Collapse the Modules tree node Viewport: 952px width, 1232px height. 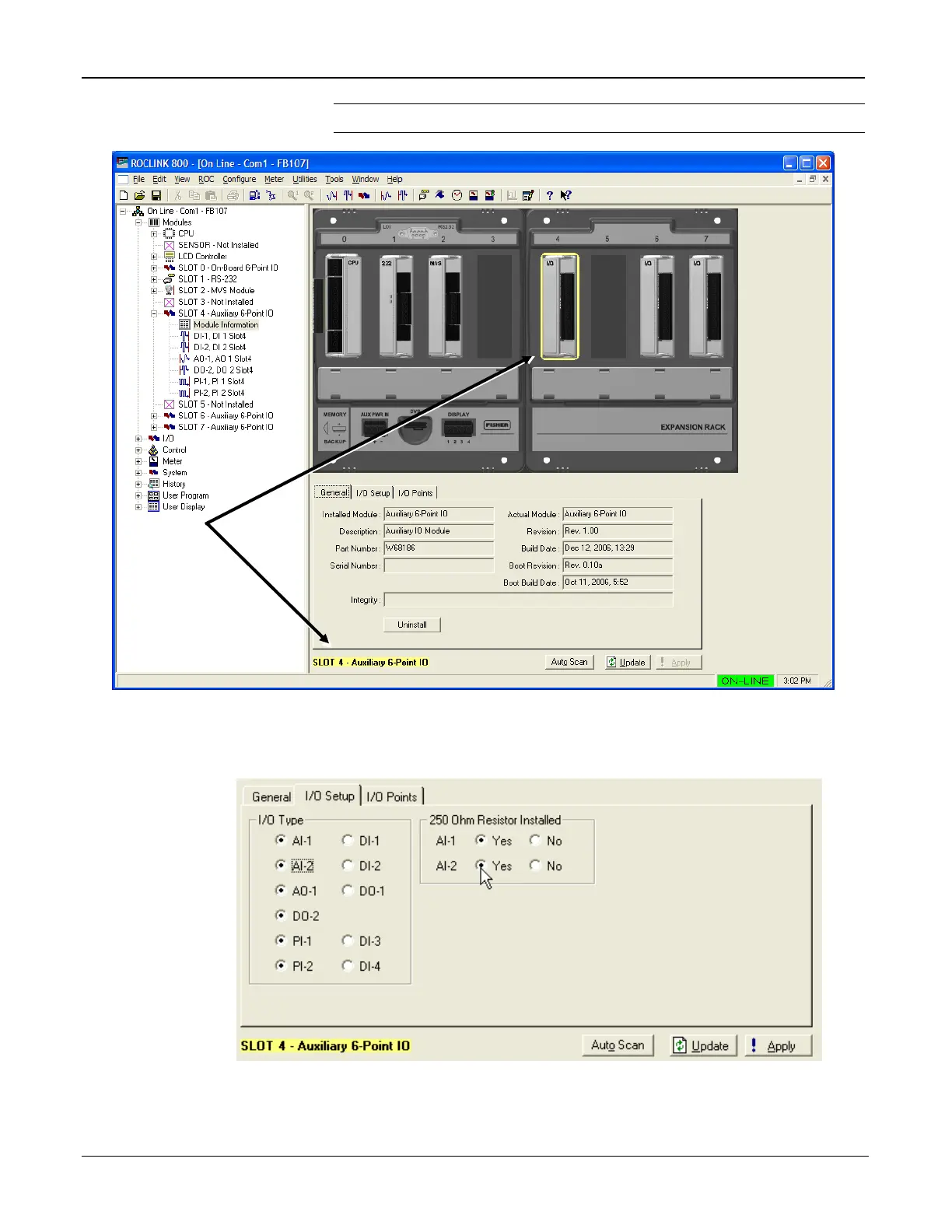click(x=138, y=222)
